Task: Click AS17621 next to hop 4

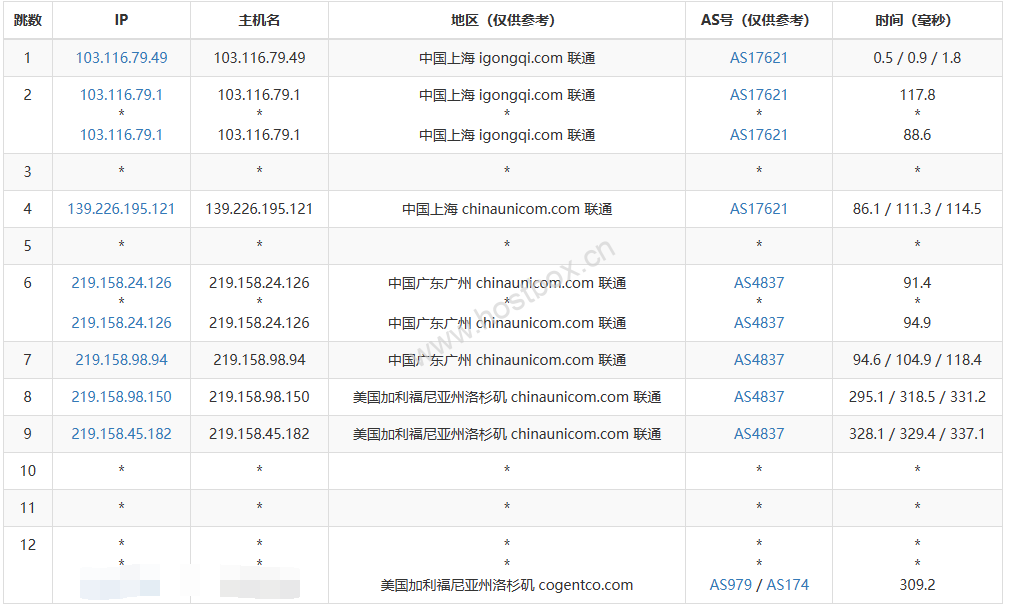Action: (x=758, y=209)
